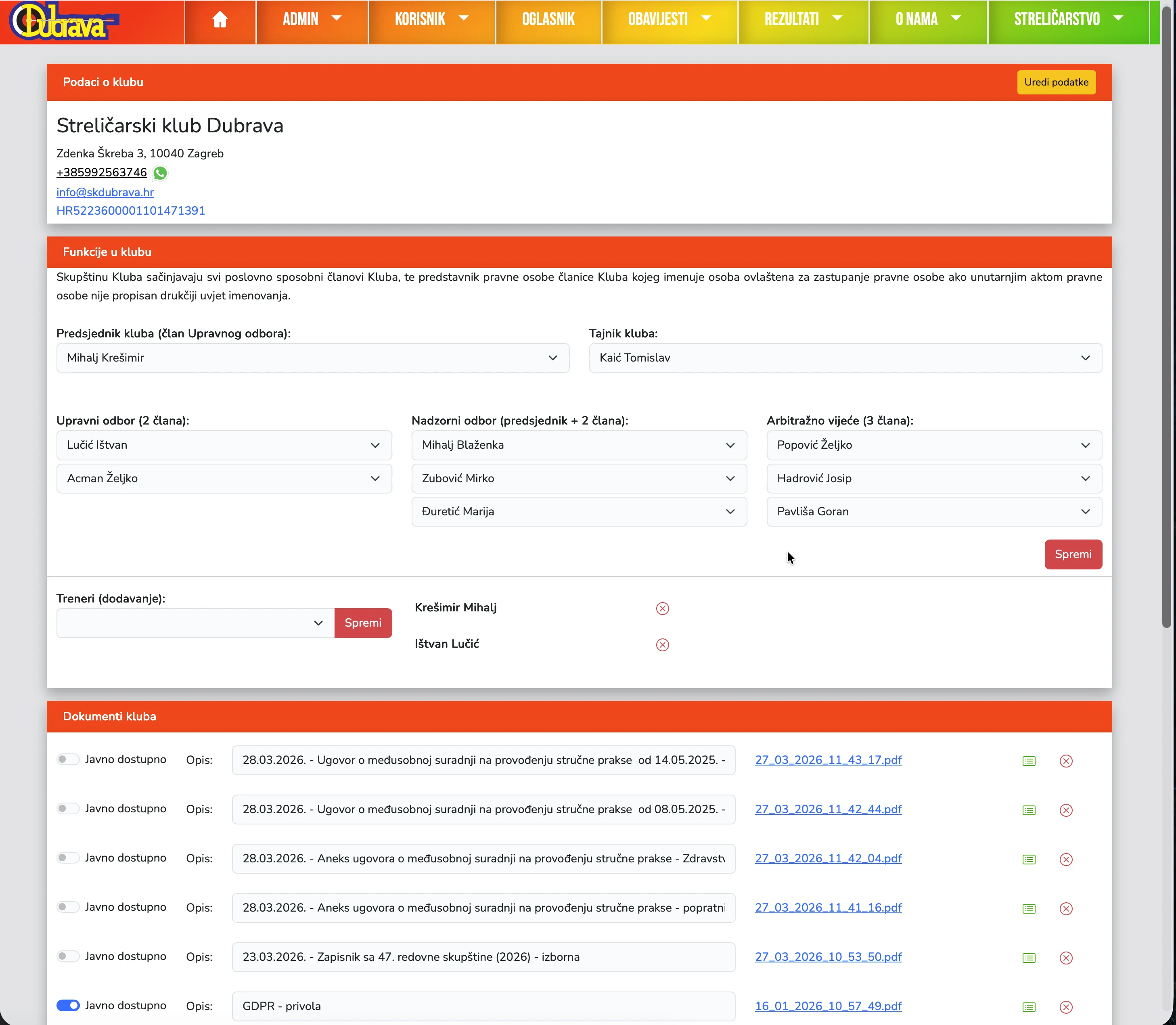Open info@skdubrava.hr email link

tap(105, 192)
